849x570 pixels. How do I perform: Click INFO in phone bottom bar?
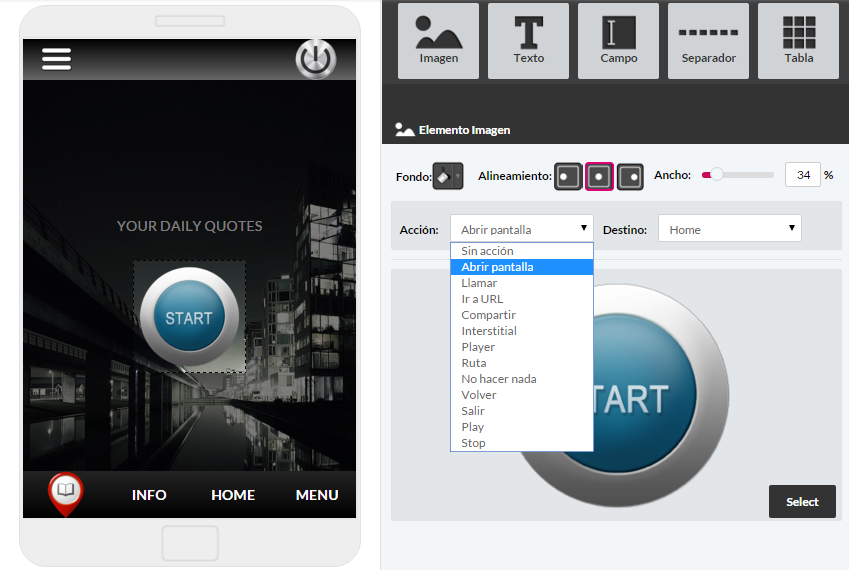pyautogui.click(x=149, y=495)
